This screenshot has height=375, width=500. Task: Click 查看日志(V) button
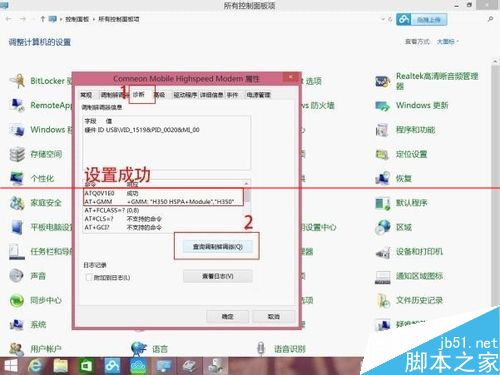click(217, 276)
